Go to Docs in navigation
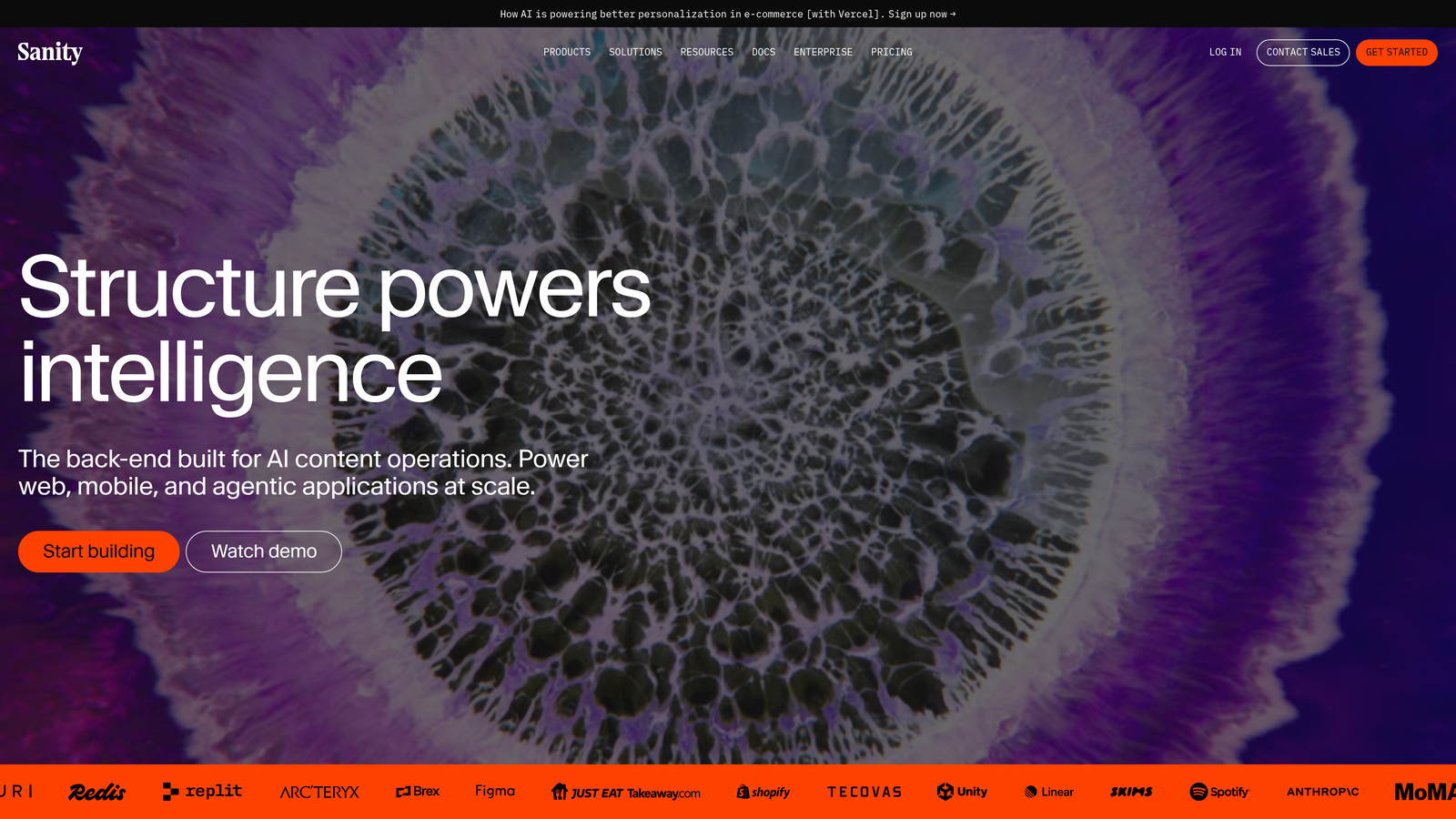The height and width of the screenshot is (819, 1456). (763, 52)
